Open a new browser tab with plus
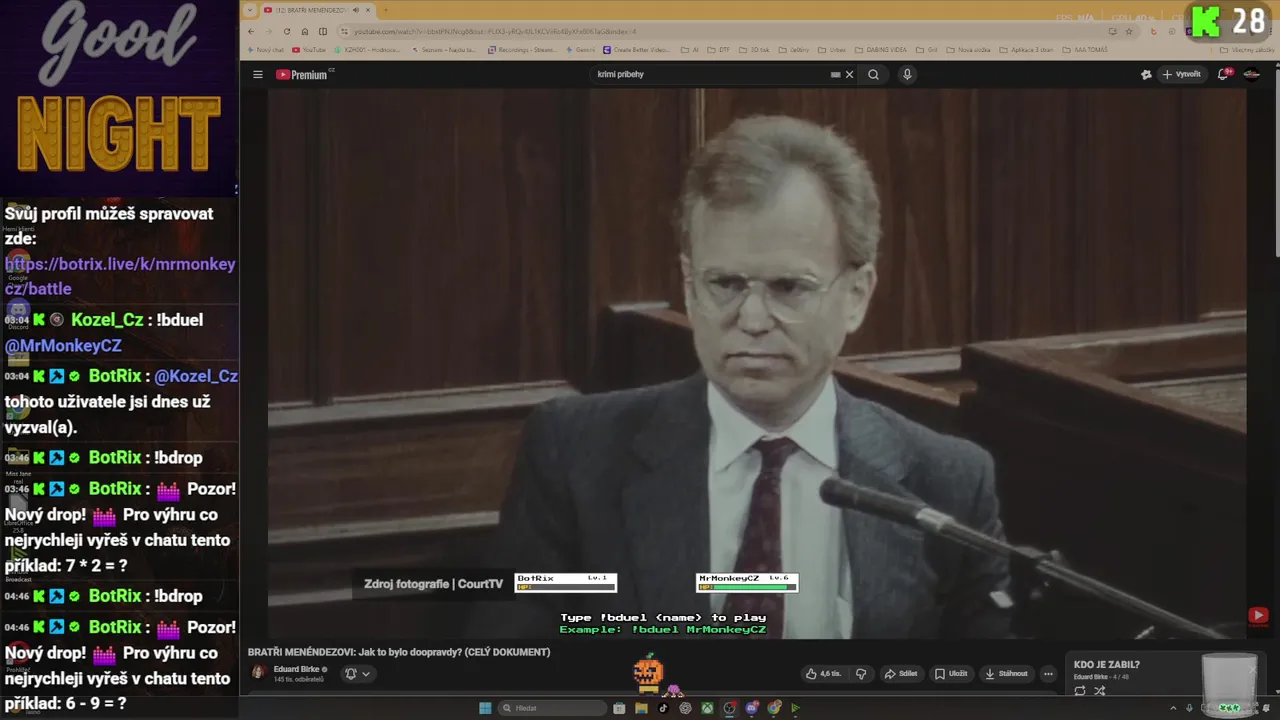 tap(385, 10)
